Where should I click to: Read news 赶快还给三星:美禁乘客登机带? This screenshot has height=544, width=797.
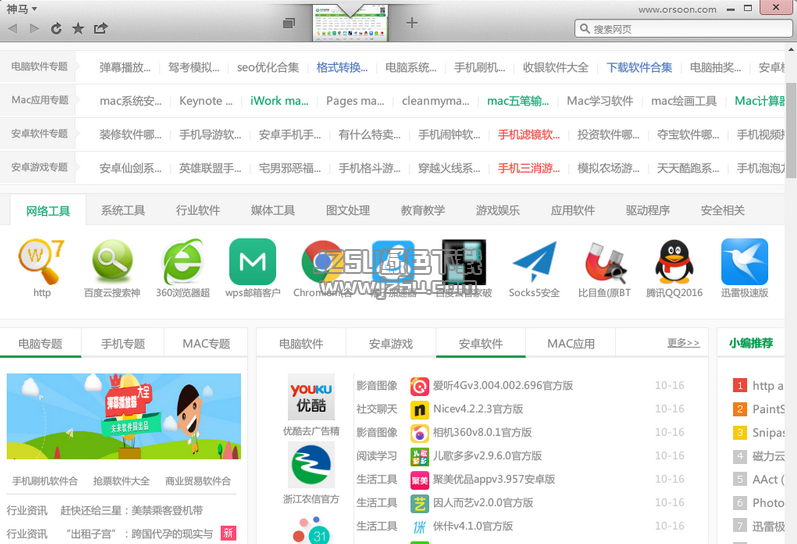(132, 510)
